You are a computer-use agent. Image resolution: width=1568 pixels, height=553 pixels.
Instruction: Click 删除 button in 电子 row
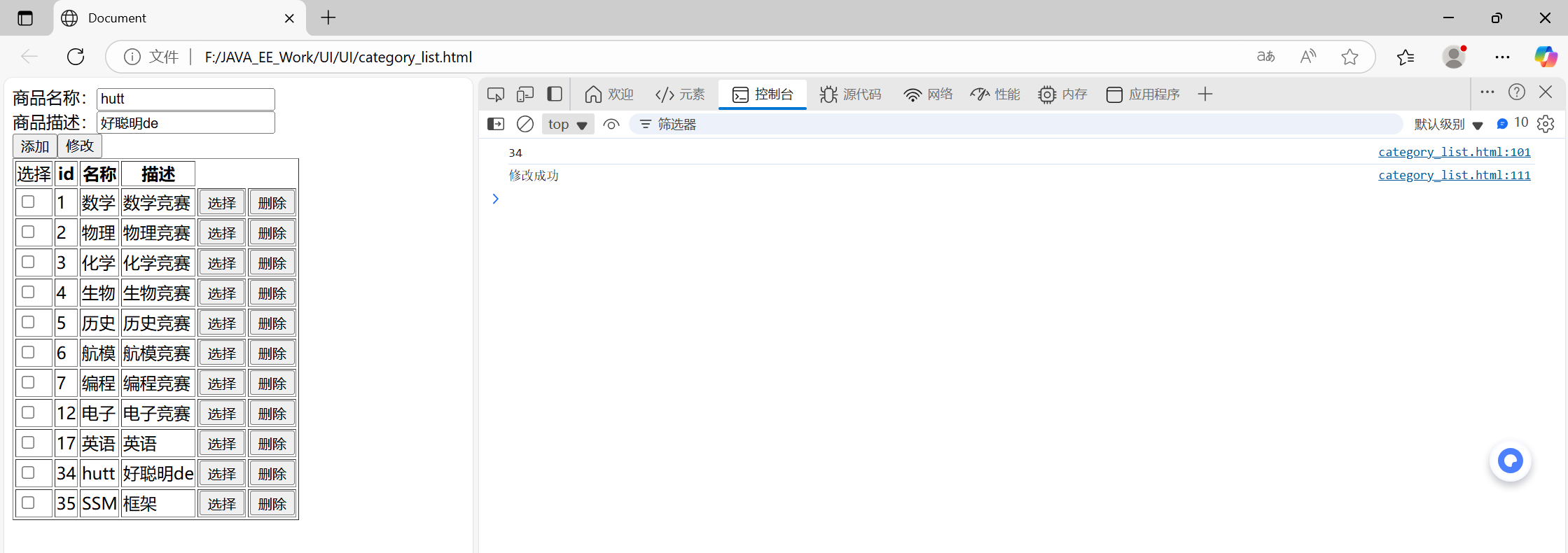pyautogui.click(x=272, y=414)
